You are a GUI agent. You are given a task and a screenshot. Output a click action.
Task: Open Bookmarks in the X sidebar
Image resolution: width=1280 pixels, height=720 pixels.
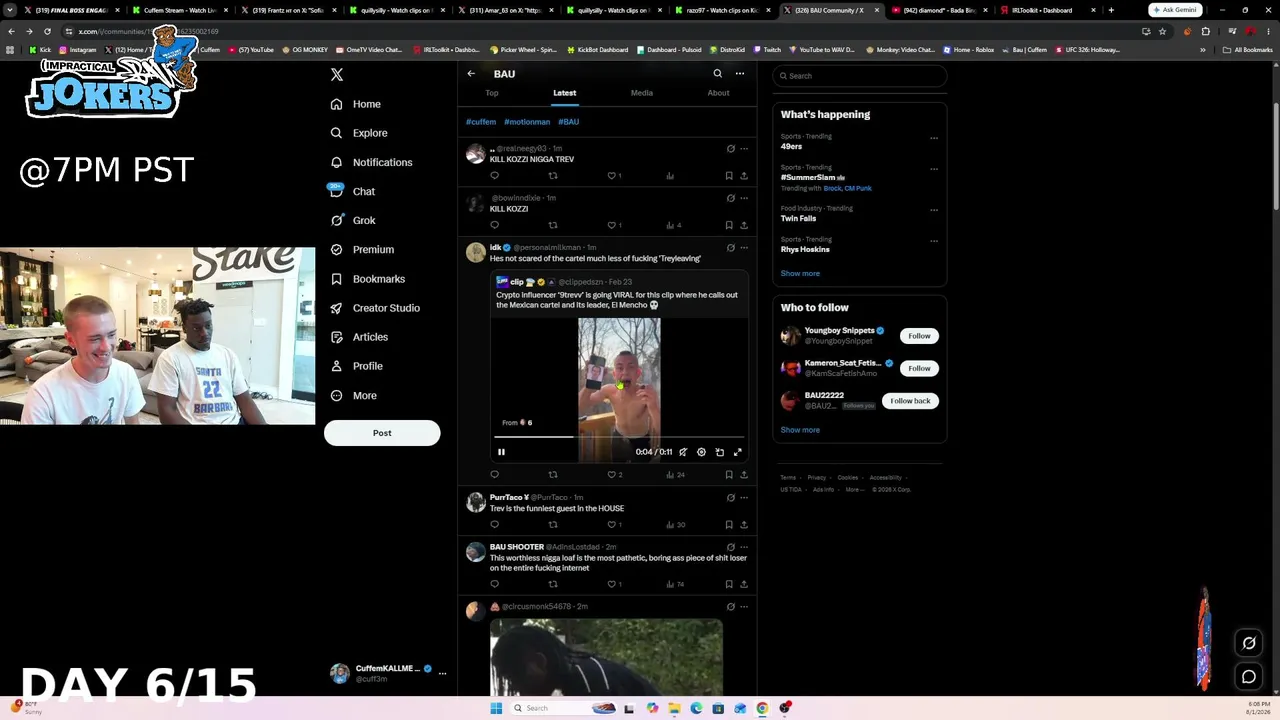[367, 279]
